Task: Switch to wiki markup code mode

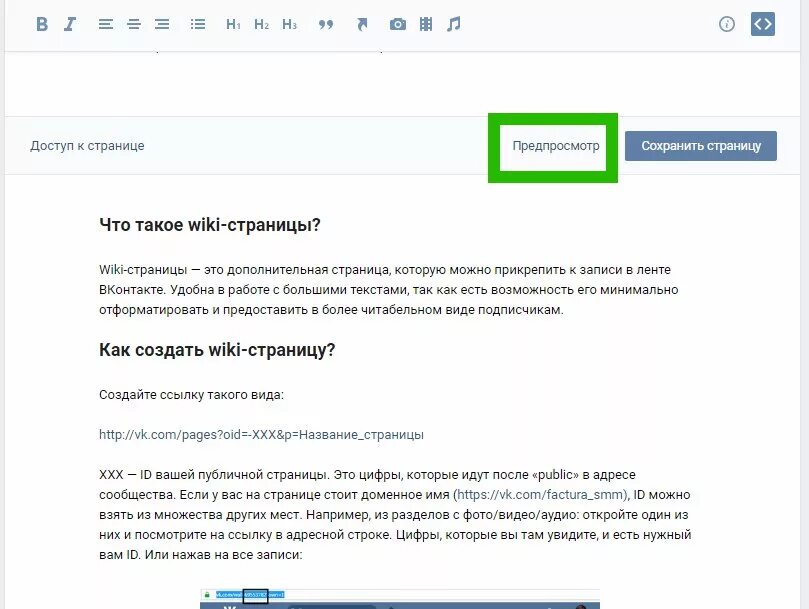Action: click(763, 24)
